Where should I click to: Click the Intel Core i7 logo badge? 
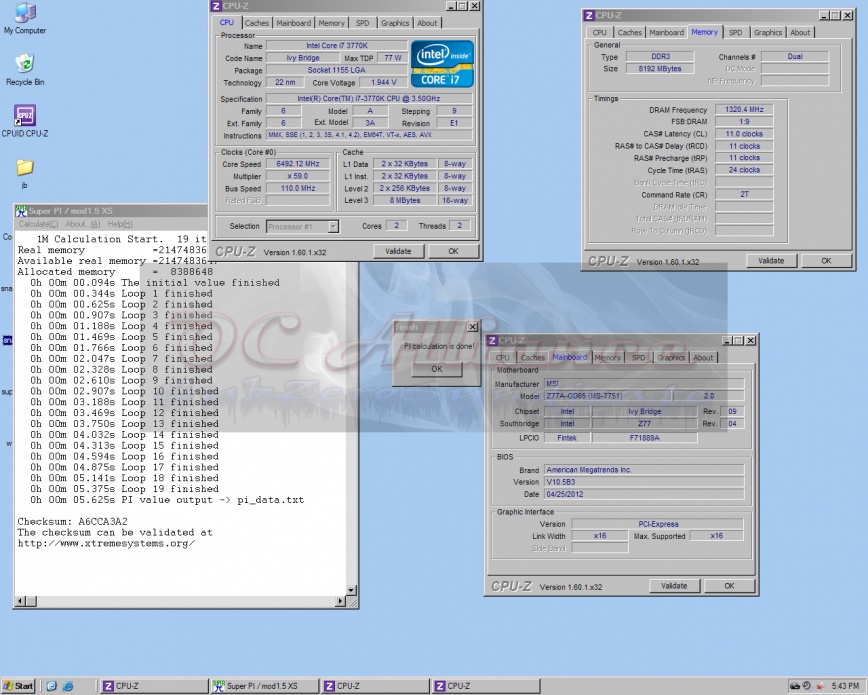pos(441,64)
